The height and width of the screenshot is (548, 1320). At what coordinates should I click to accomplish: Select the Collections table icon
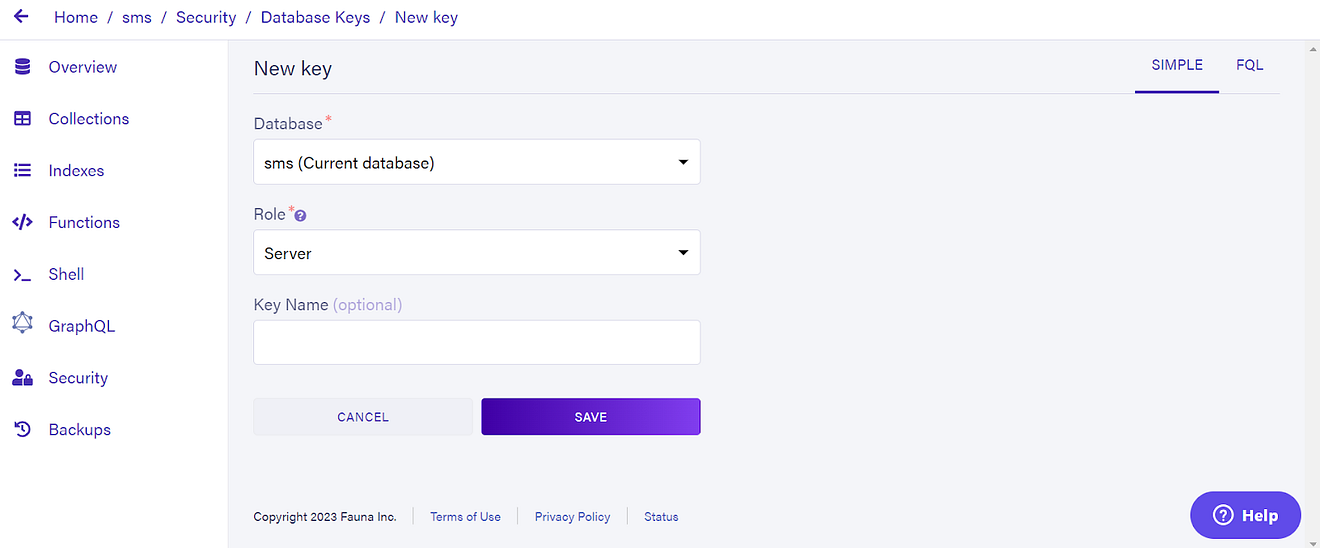tap(22, 119)
